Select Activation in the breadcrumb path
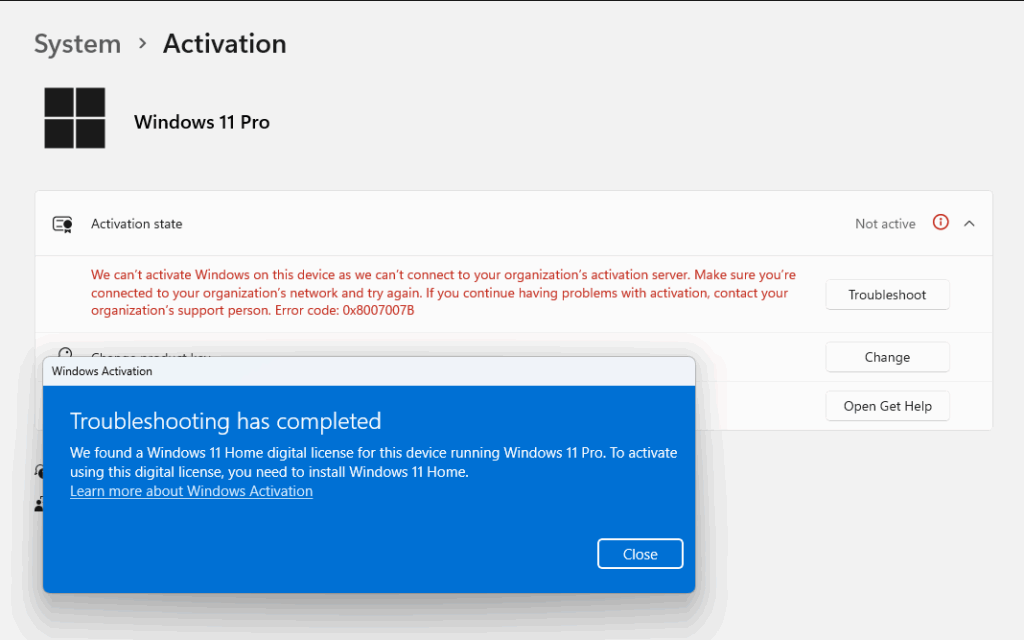 (x=223, y=43)
